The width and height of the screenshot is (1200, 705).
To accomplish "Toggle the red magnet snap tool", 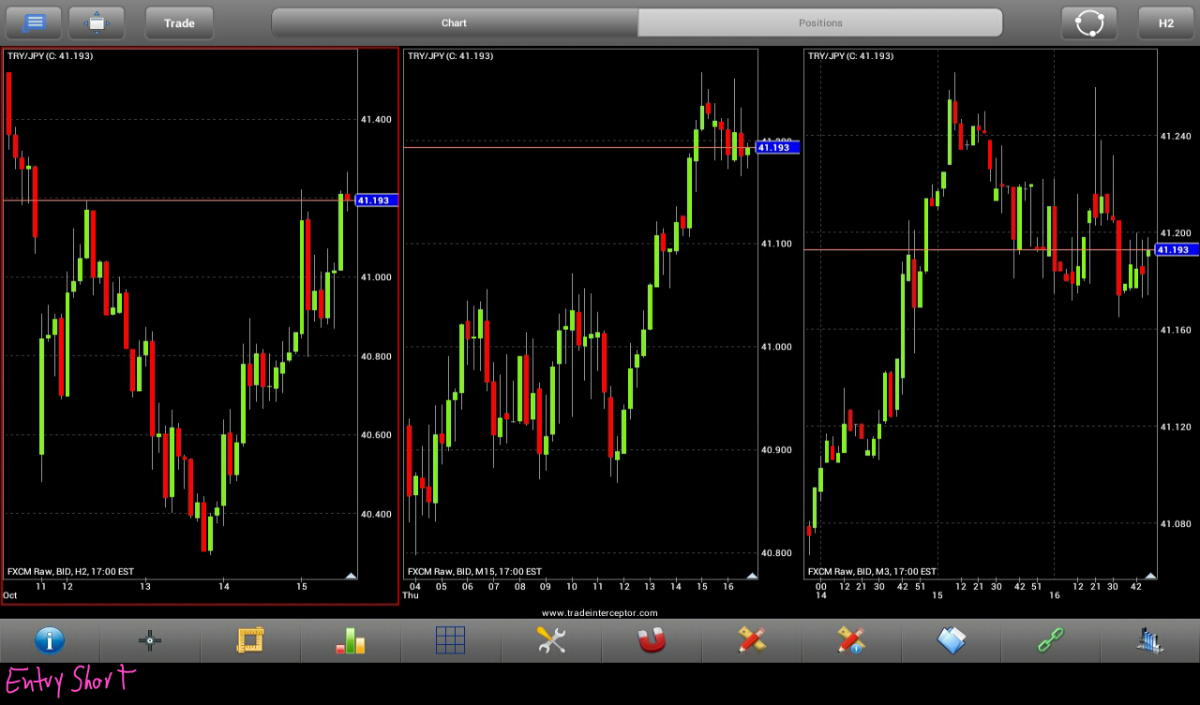I will point(651,640).
